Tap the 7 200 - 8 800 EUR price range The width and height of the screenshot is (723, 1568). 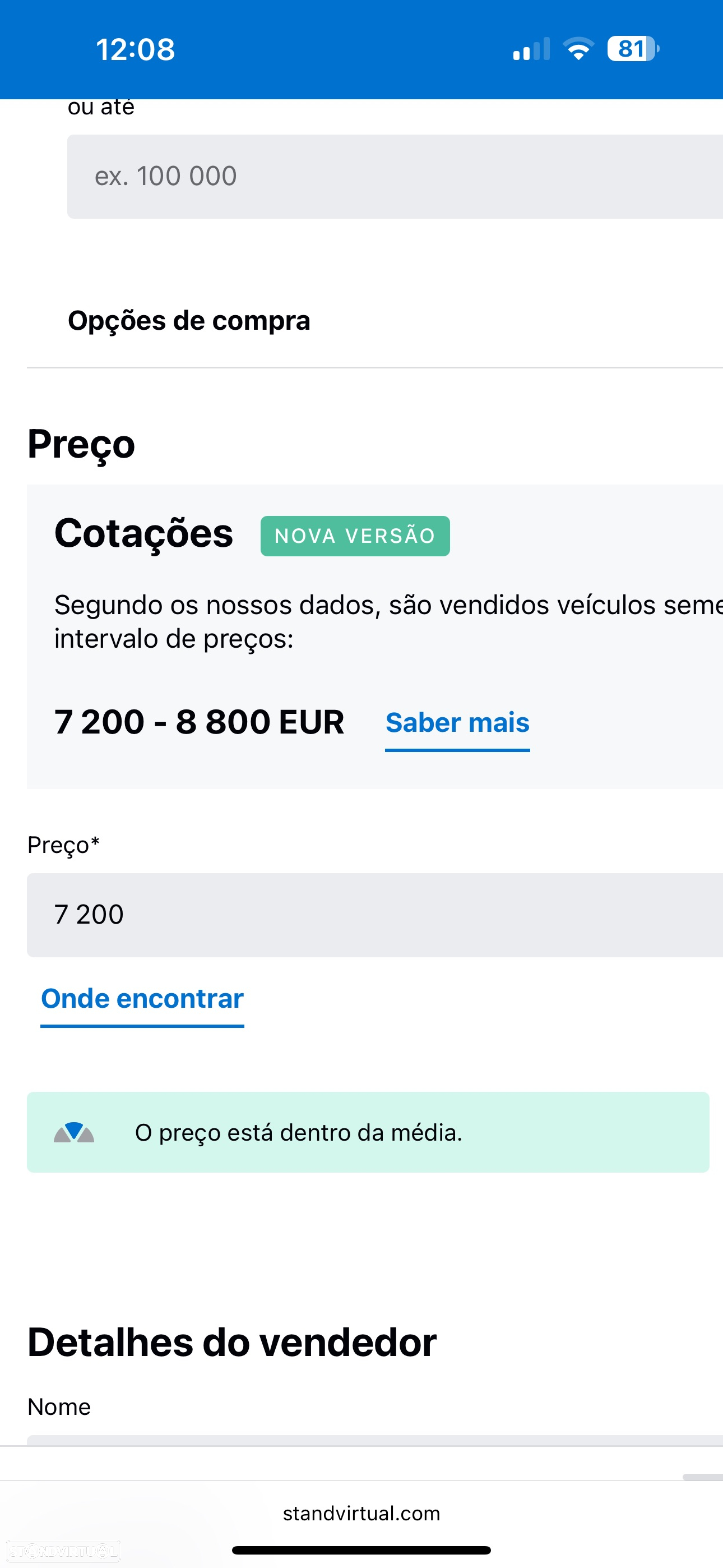(199, 722)
